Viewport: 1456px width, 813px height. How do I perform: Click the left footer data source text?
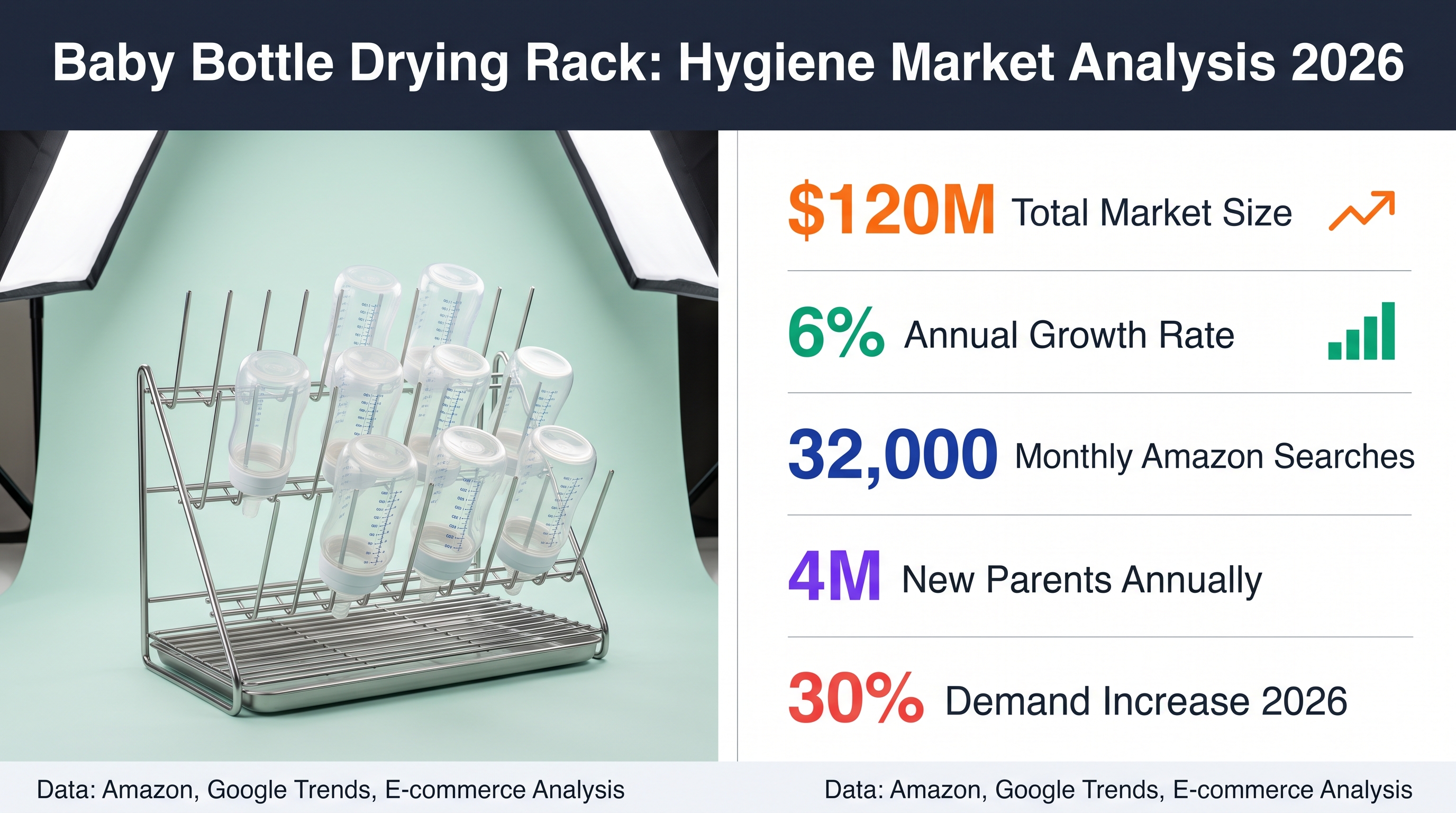[x=331, y=790]
